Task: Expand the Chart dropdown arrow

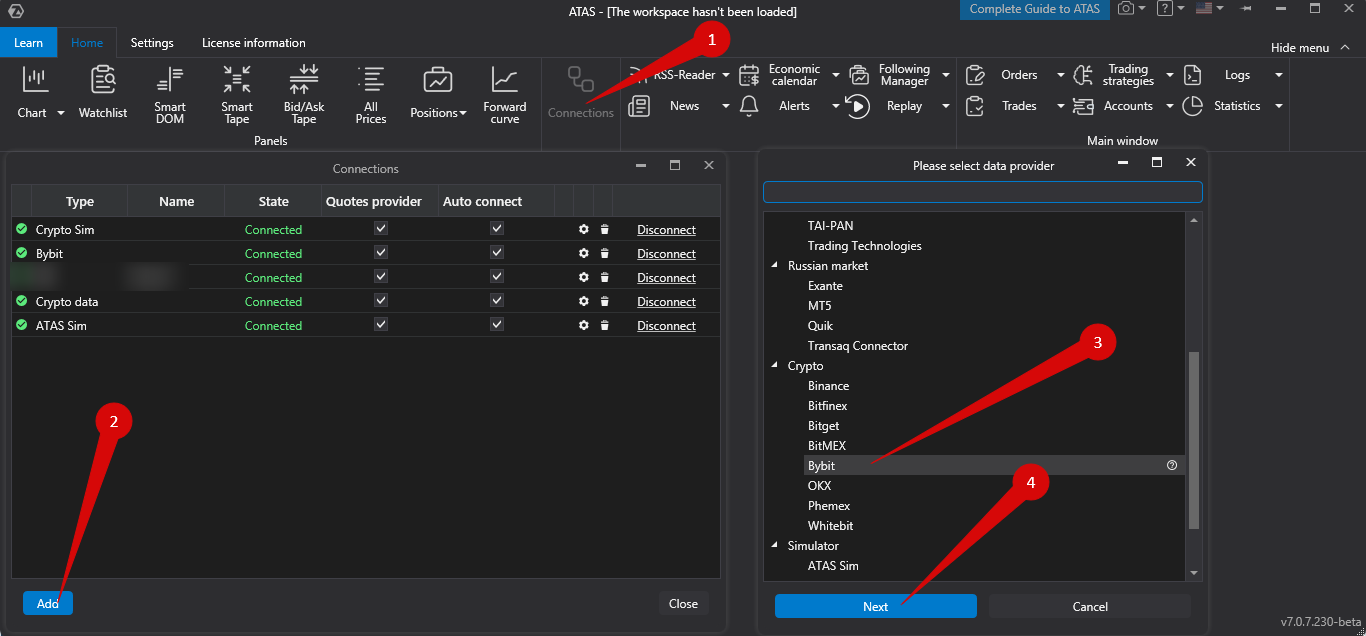Action: (60, 113)
